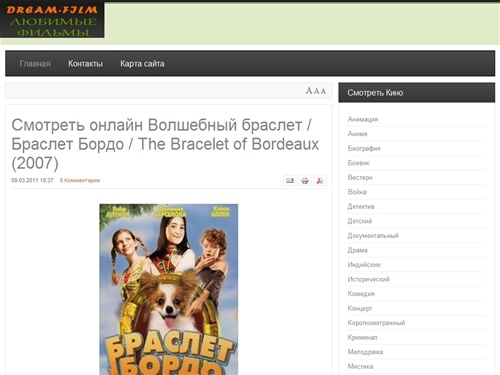Select the smallest font size A
500x375 pixels.
pyautogui.click(x=323, y=91)
